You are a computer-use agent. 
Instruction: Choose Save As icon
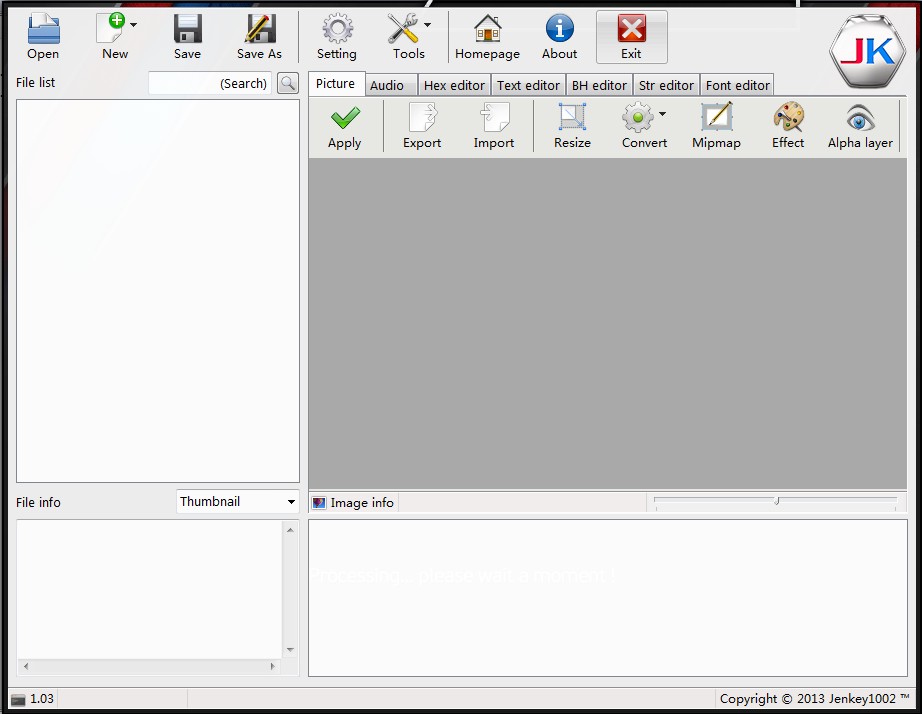[x=259, y=28]
